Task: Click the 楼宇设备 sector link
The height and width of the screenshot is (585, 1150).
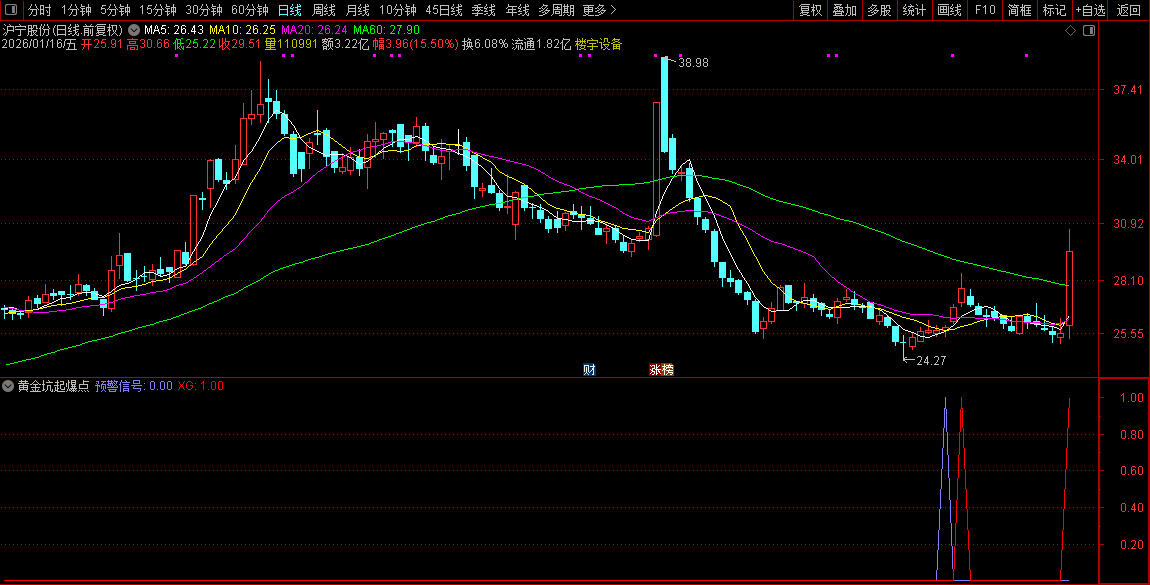Action: (x=598, y=45)
